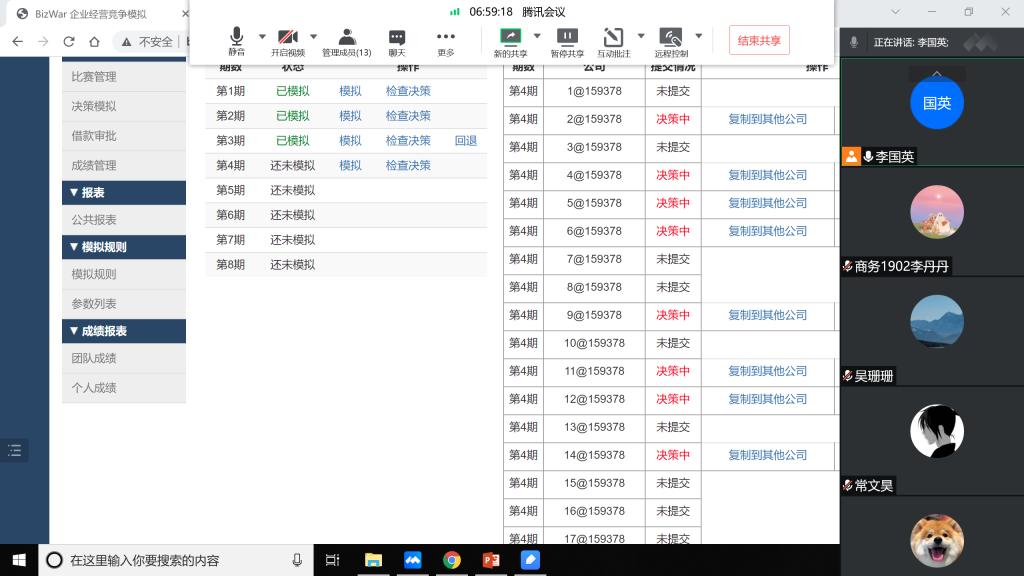Pause screen sharing with 暂停共享
Screen dimensions: 1024x576
[x=567, y=38]
